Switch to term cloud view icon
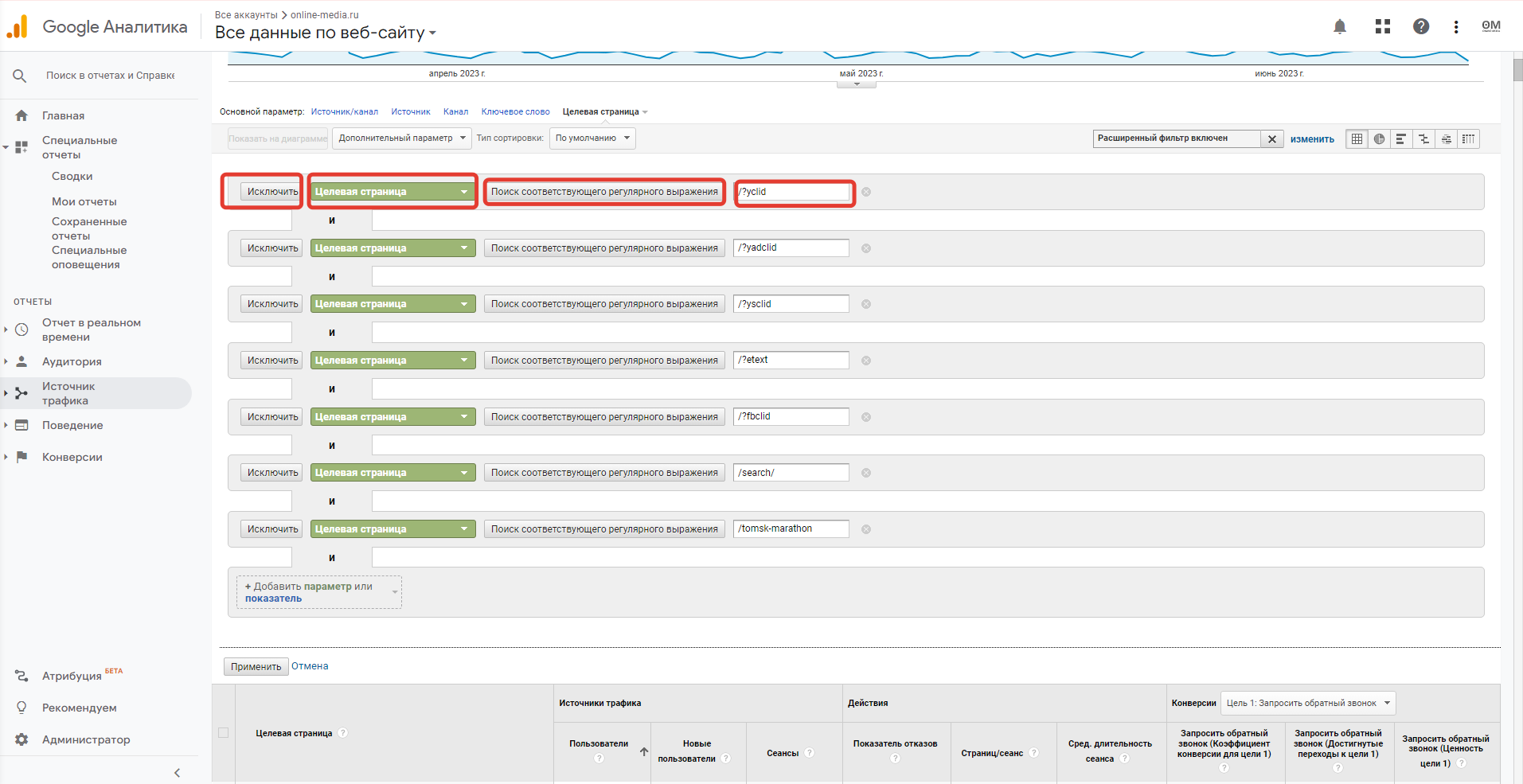The width and height of the screenshot is (1523, 784). click(x=1446, y=138)
